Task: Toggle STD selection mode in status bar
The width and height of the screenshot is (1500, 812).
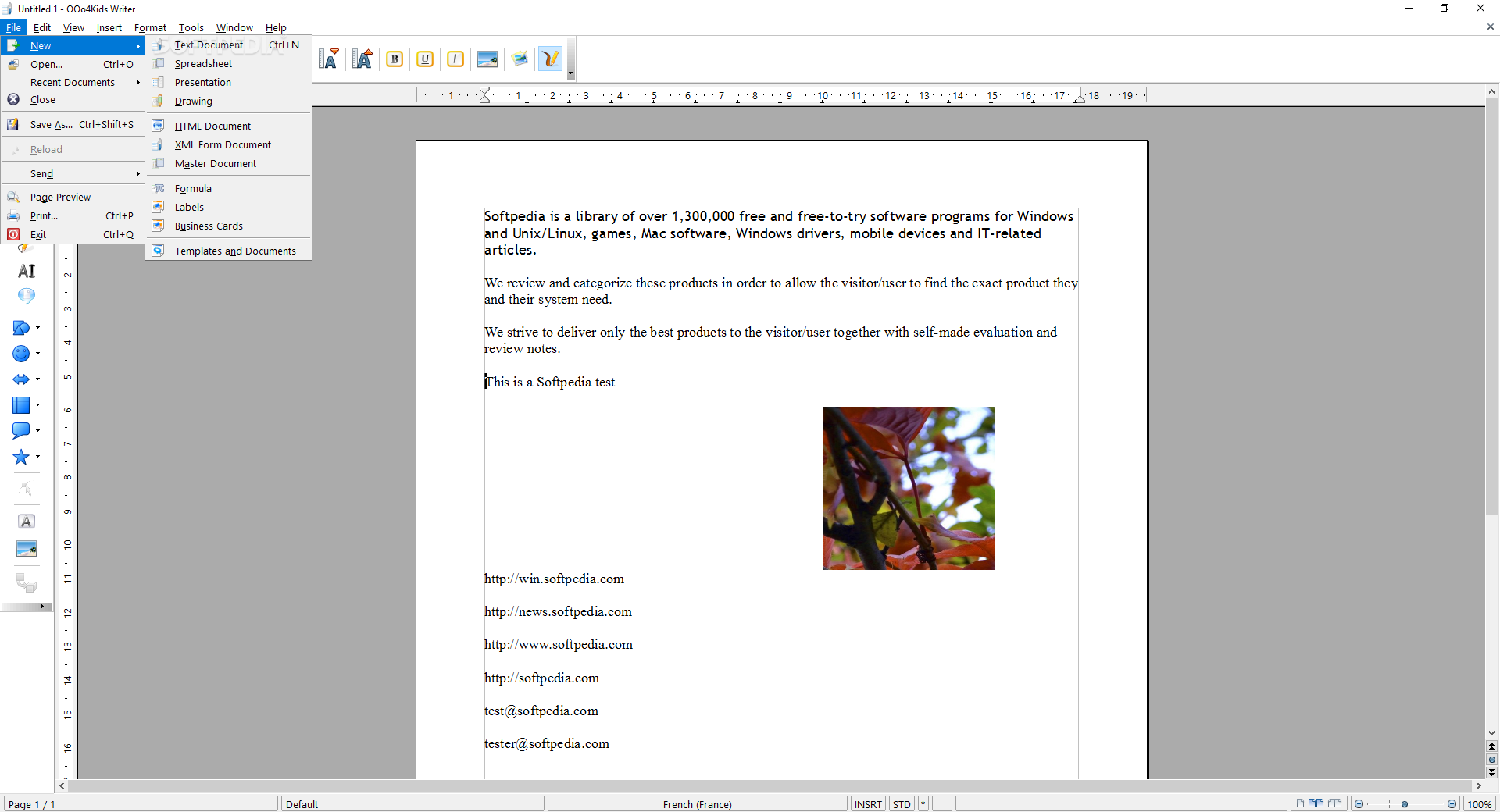Action: [x=902, y=804]
